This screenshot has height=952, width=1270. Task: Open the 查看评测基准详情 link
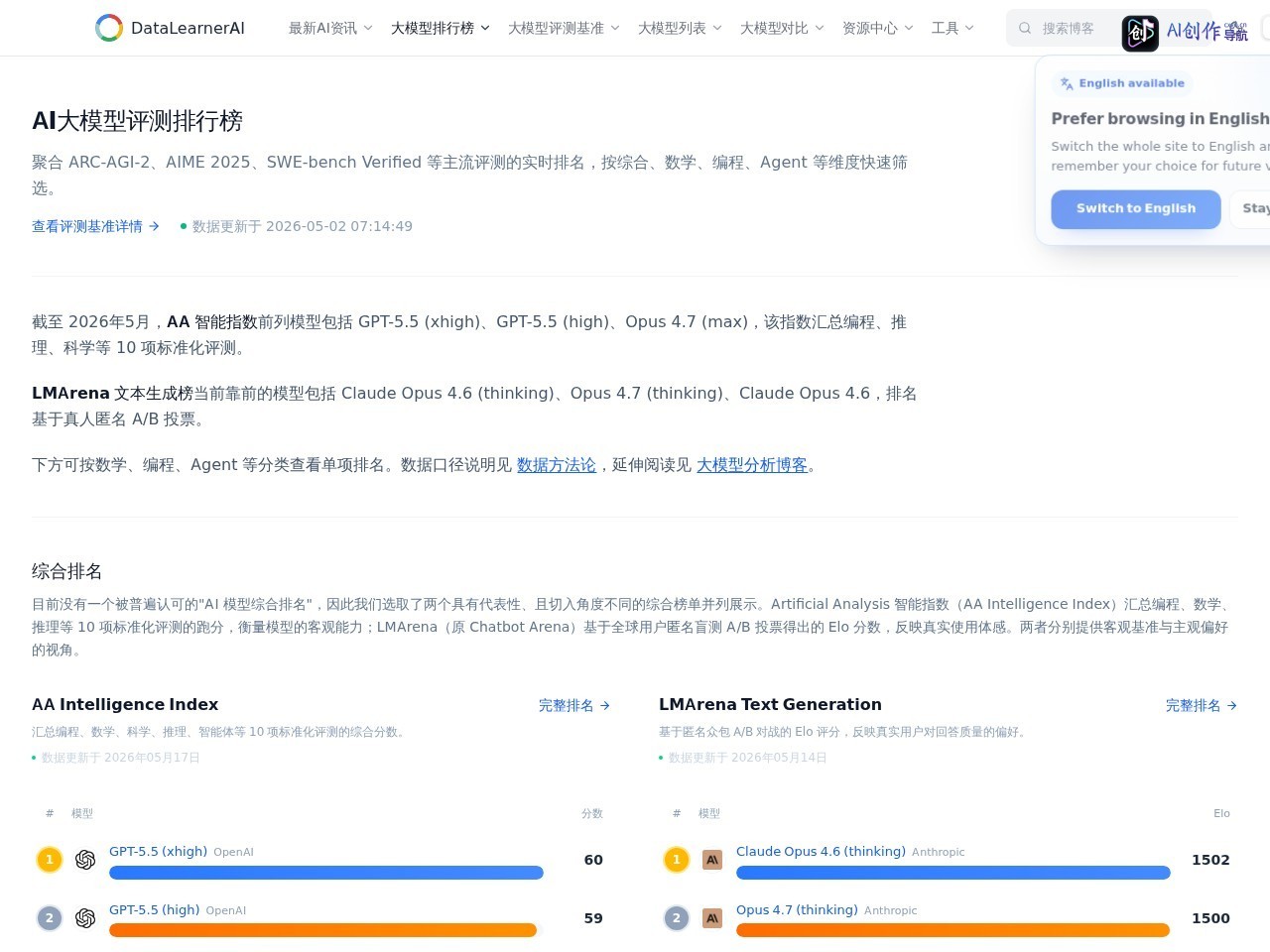coord(95,226)
